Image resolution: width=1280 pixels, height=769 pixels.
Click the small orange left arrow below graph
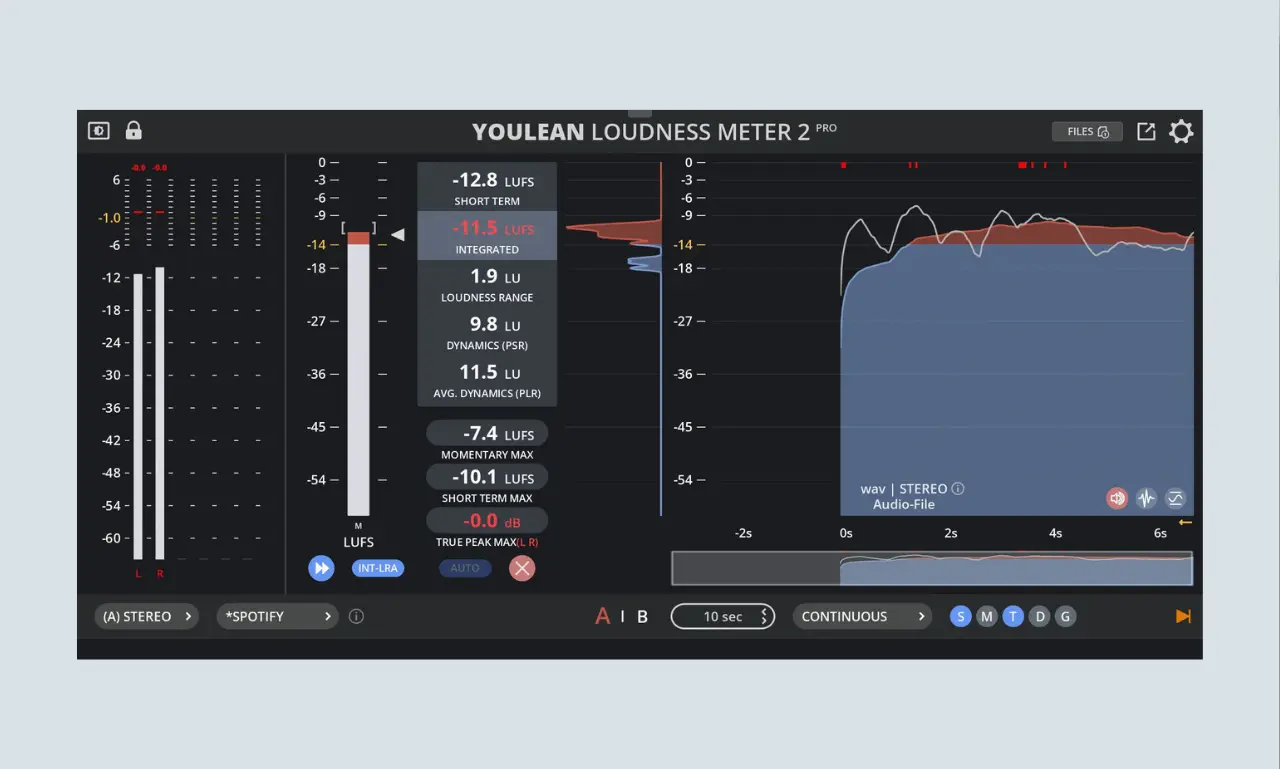1185,522
